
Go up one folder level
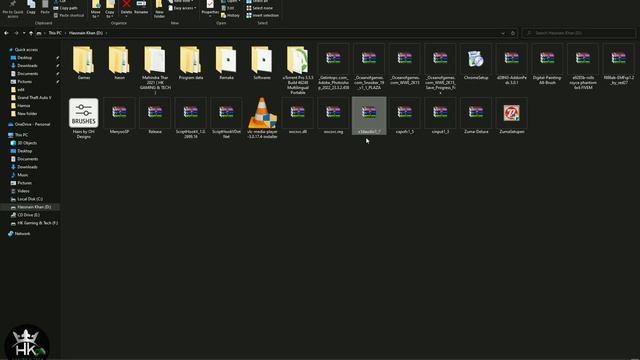click(31, 33)
